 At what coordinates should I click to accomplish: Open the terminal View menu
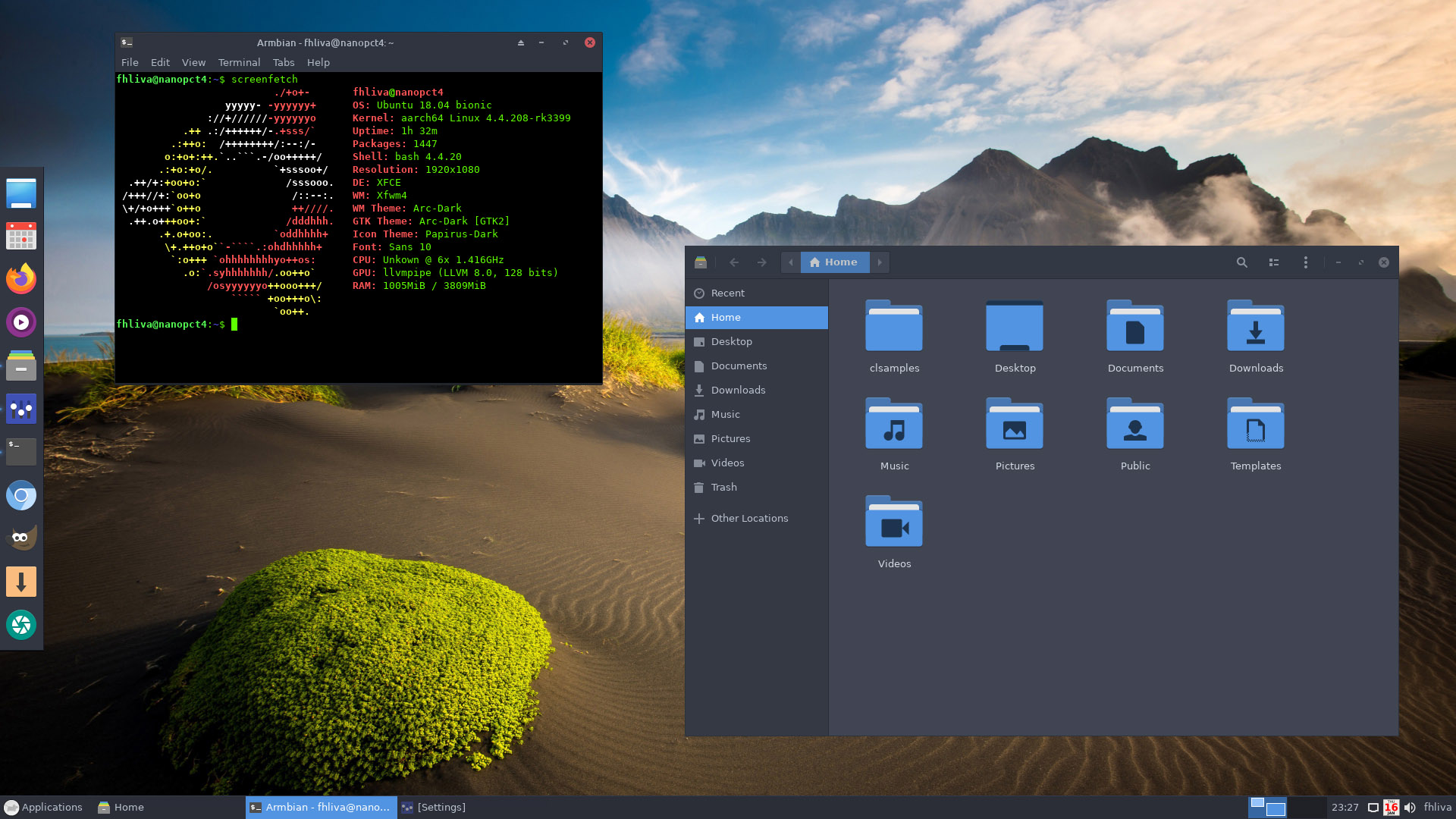(x=193, y=62)
